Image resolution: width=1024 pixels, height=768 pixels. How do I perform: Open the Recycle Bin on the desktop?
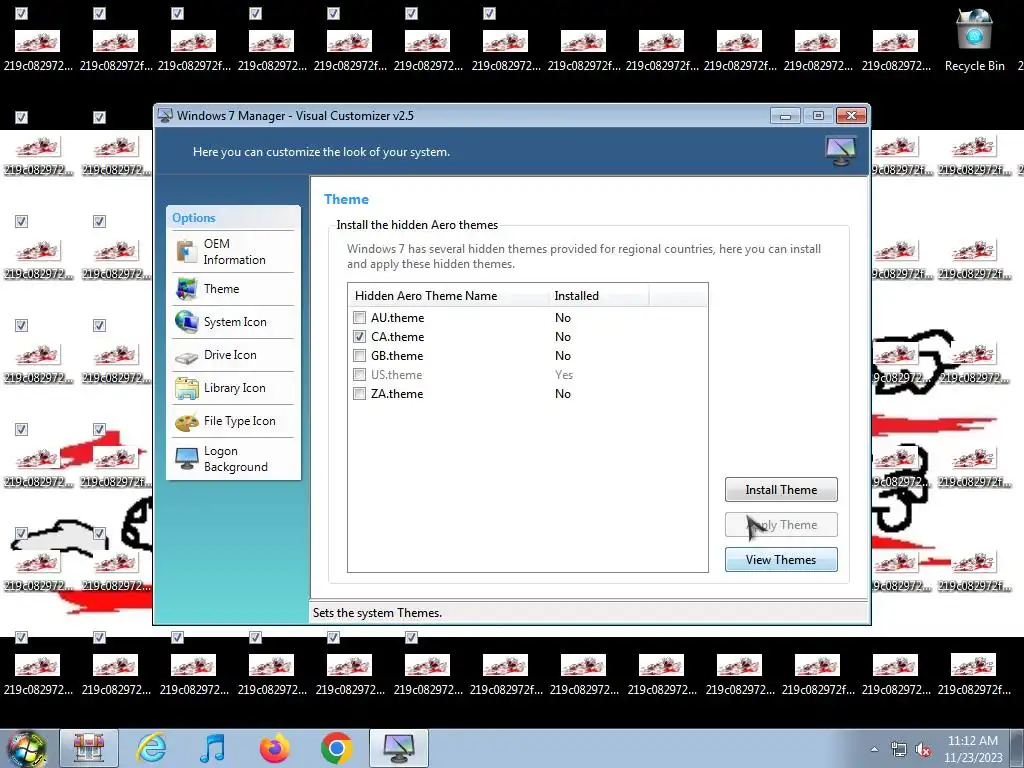tap(974, 40)
